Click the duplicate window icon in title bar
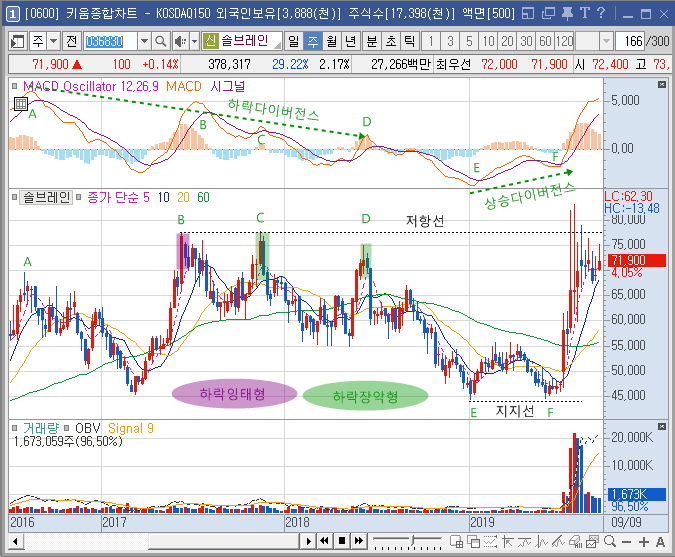The width and height of the screenshot is (675, 557). coord(548,13)
